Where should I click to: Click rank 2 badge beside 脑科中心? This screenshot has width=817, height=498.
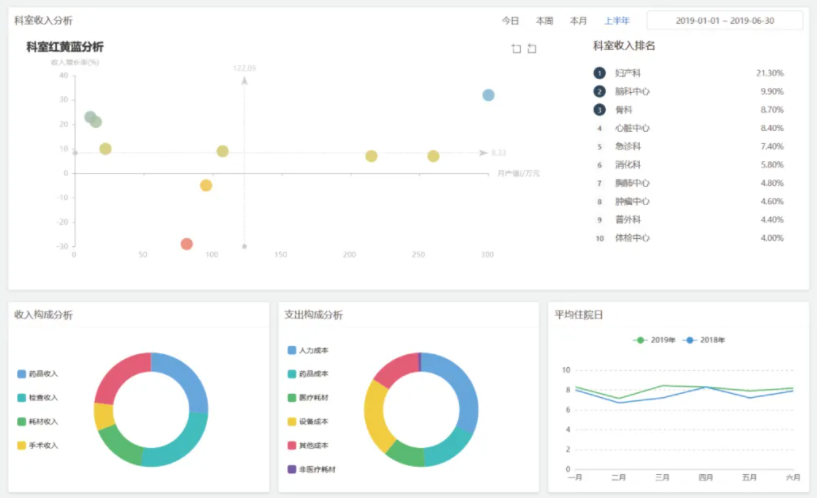599,91
